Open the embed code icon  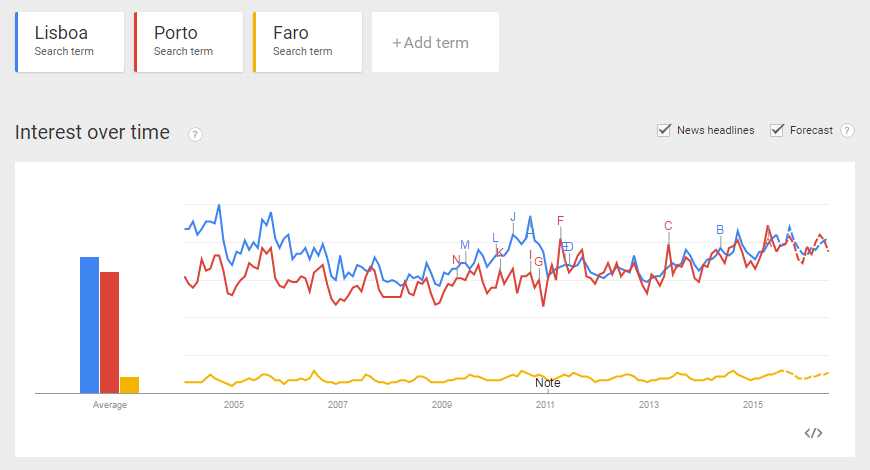pos(814,433)
